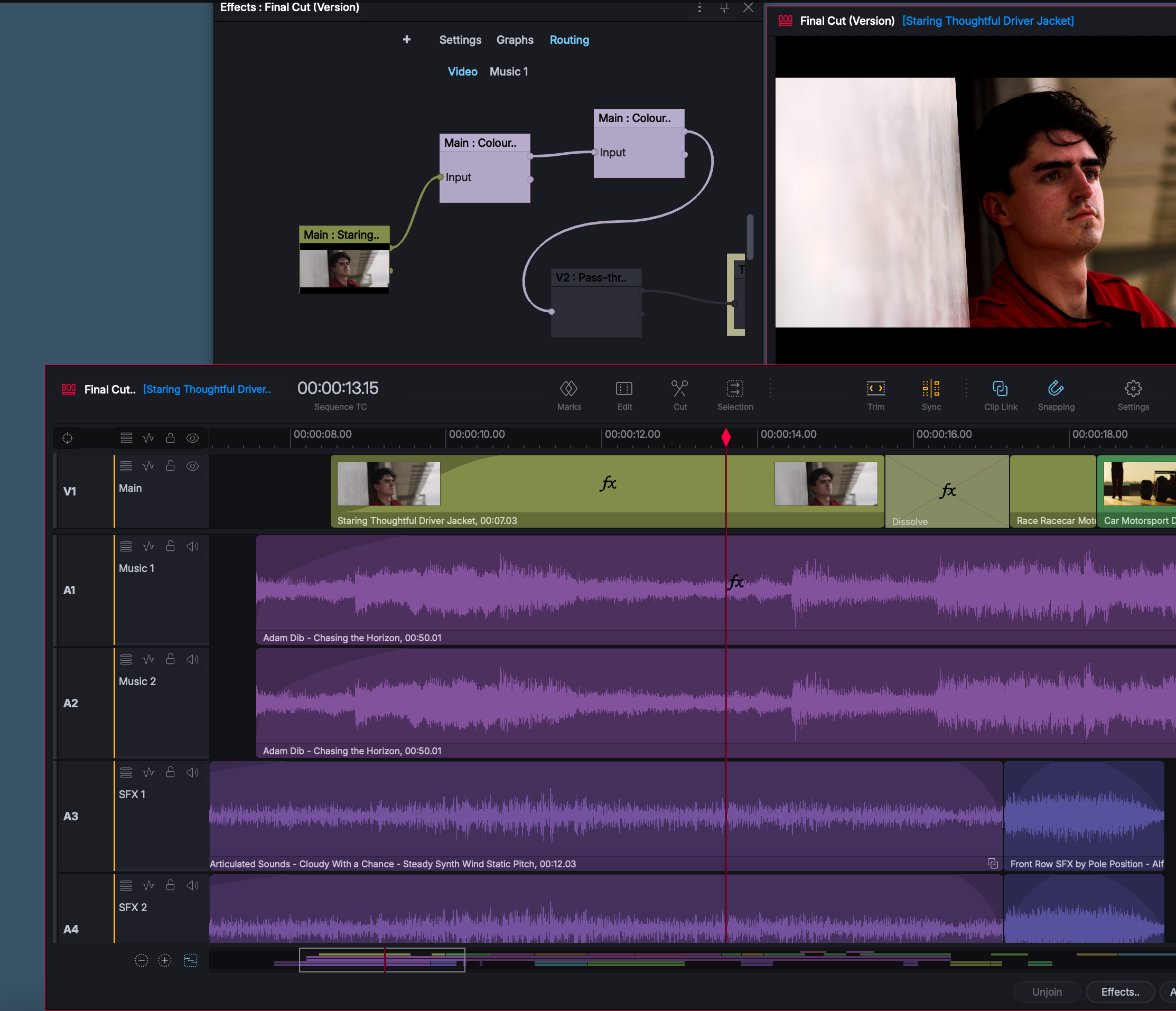This screenshot has width=1176, height=1011.
Task: Open Effects panel three-dot options menu
Action: pos(700,7)
